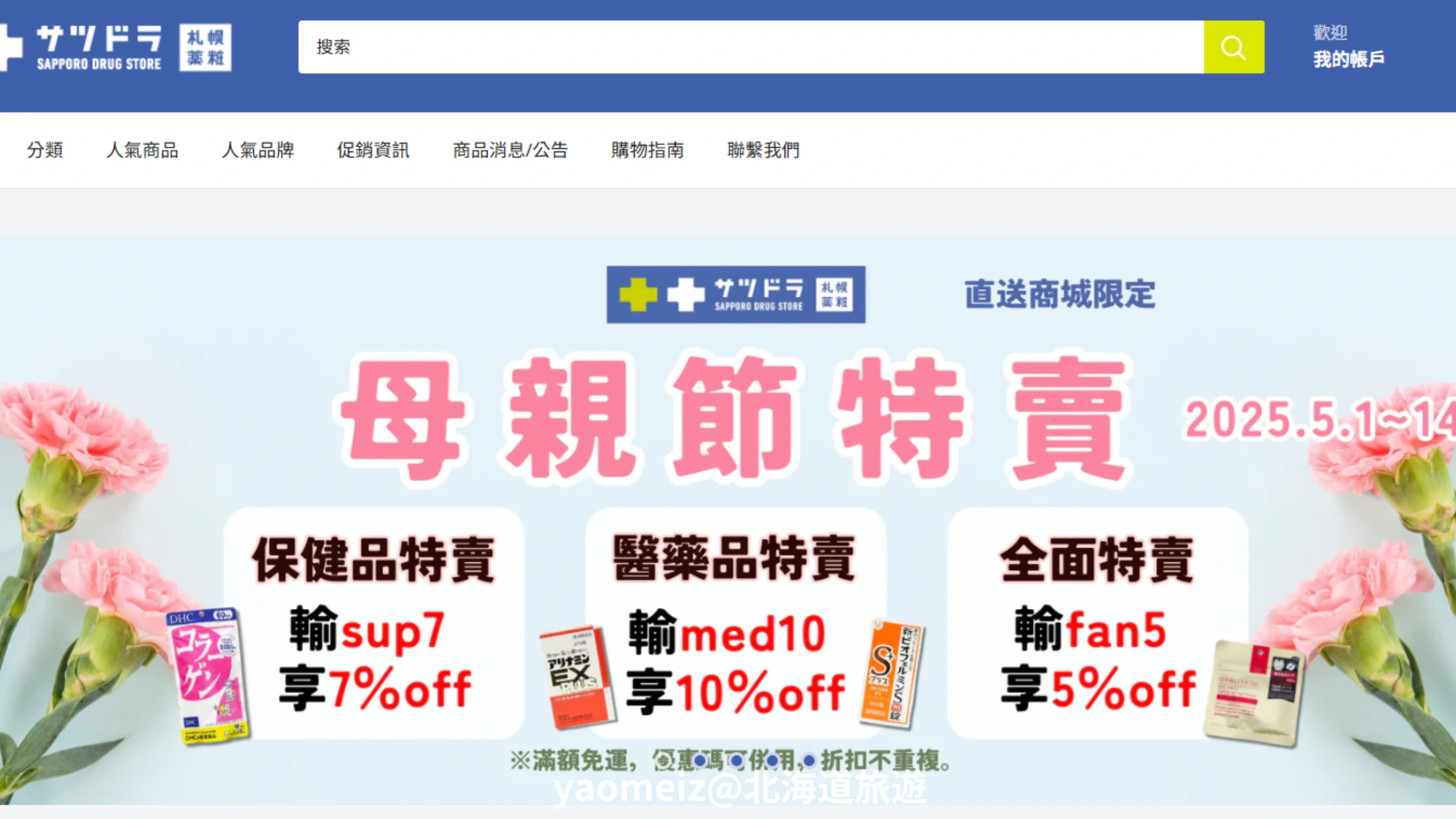Open the 我的帳戶 account menu

(1349, 59)
